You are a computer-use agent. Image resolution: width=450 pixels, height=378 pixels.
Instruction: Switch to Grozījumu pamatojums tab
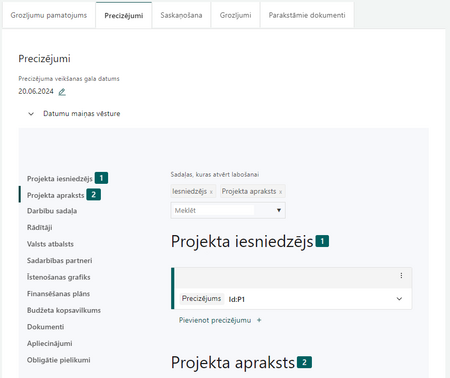[49, 15]
